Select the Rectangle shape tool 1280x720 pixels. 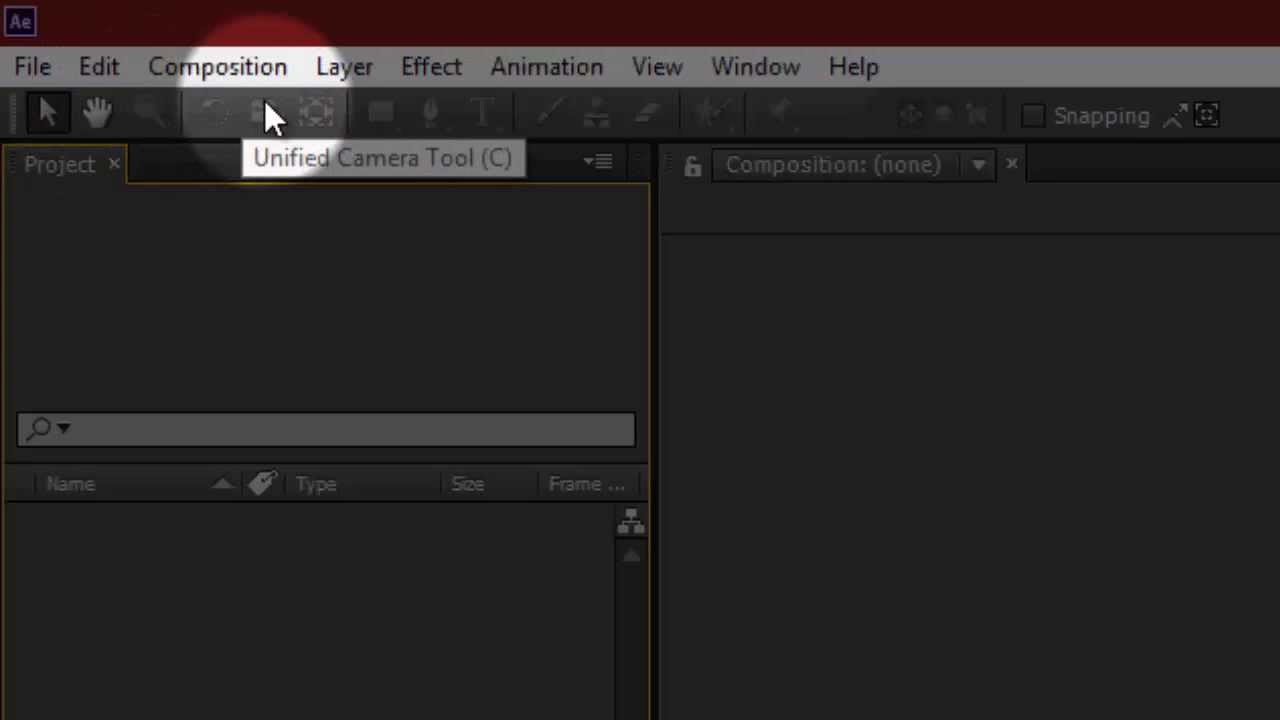coord(381,114)
